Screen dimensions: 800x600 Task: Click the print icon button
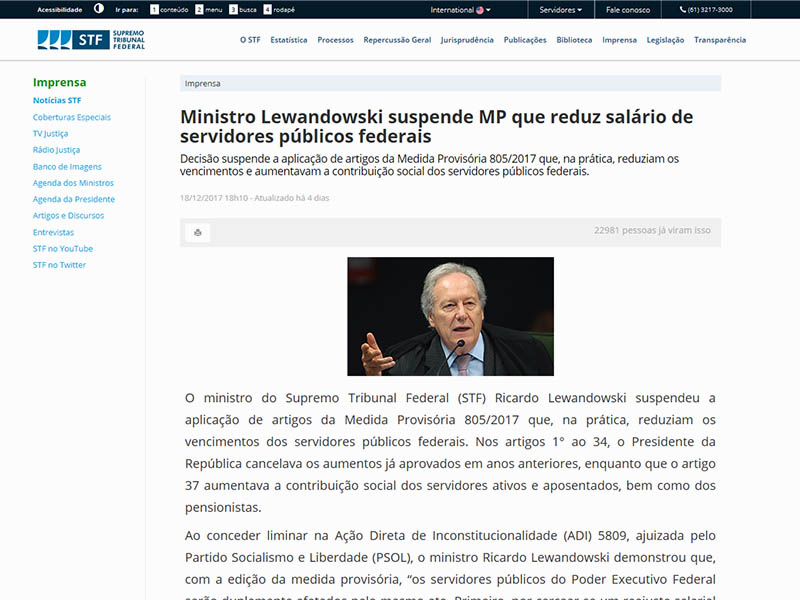click(x=197, y=233)
